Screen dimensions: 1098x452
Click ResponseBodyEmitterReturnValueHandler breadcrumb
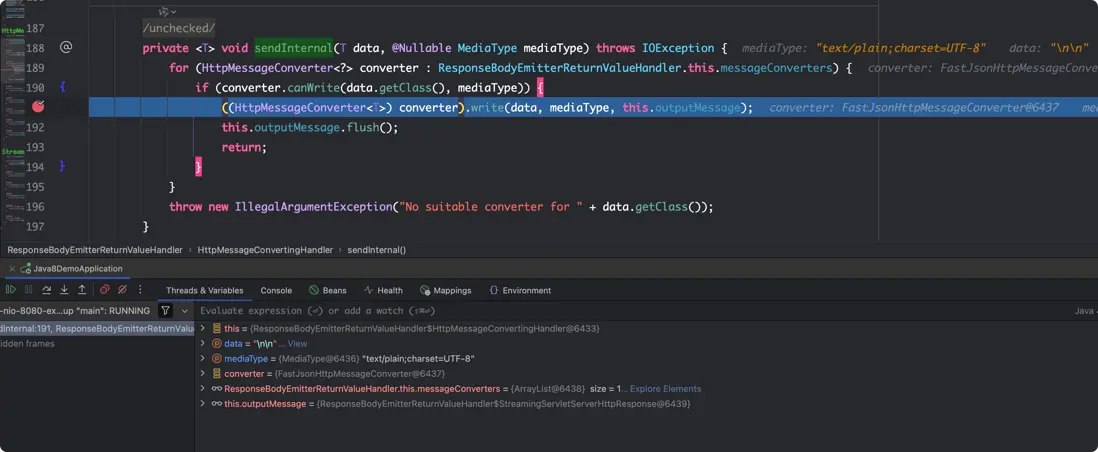[x=95, y=249]
